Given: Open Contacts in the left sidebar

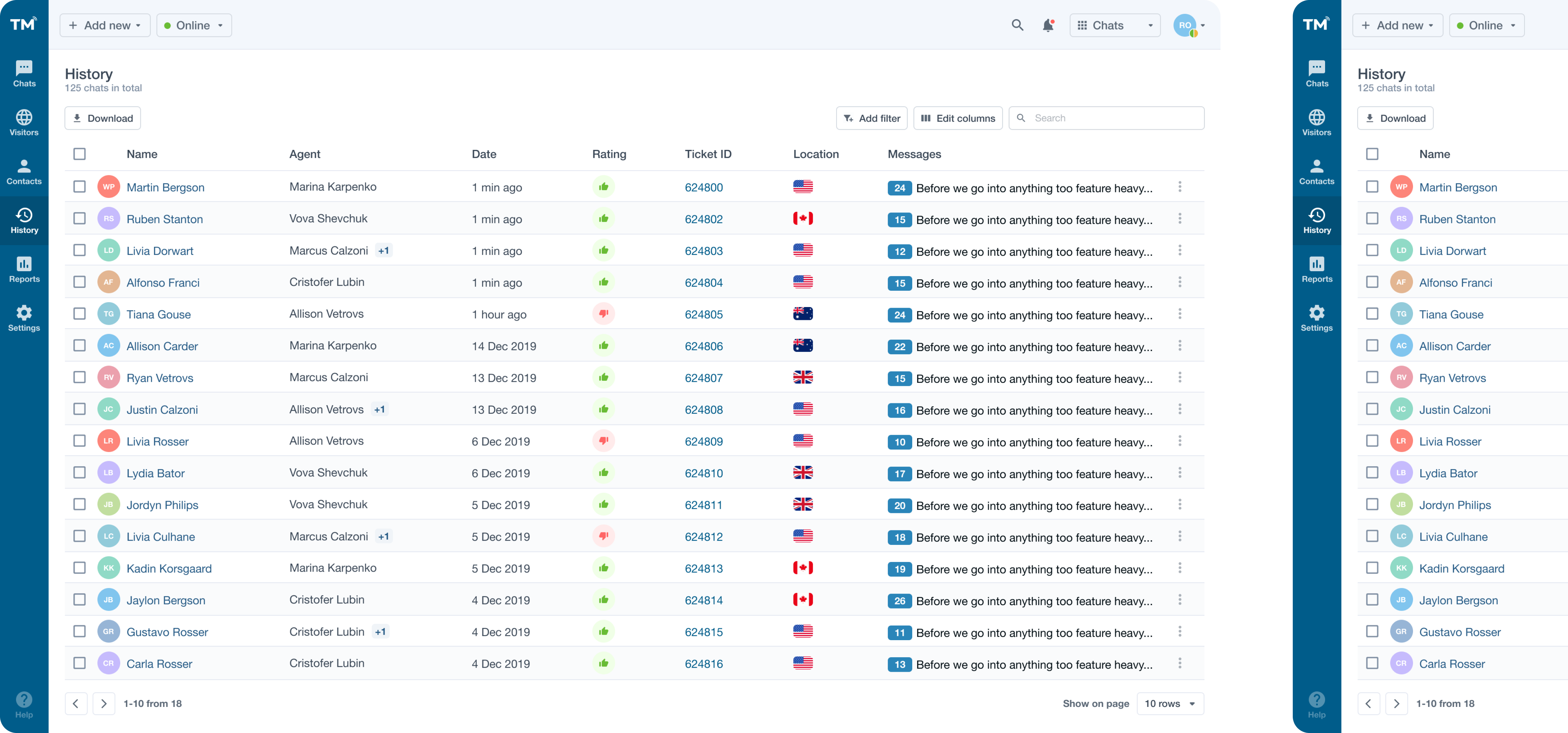Looking at the screenshot, I should (x=24, y=172).
